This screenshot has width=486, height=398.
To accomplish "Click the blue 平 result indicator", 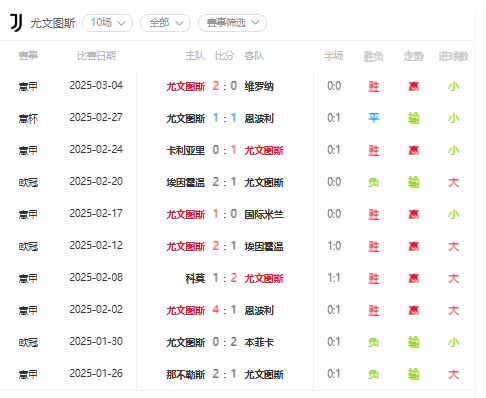I will 373,118.
